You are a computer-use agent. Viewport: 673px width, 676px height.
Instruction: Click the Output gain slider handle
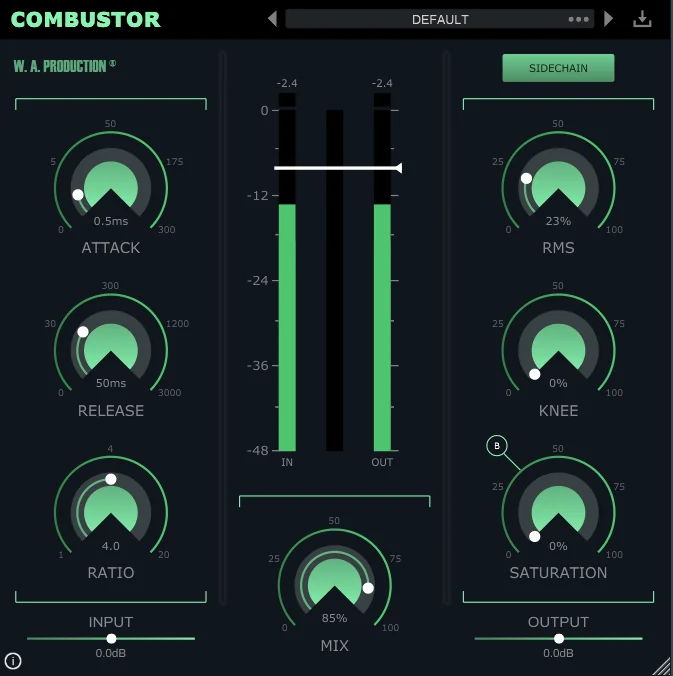click(x=559, y=638)
